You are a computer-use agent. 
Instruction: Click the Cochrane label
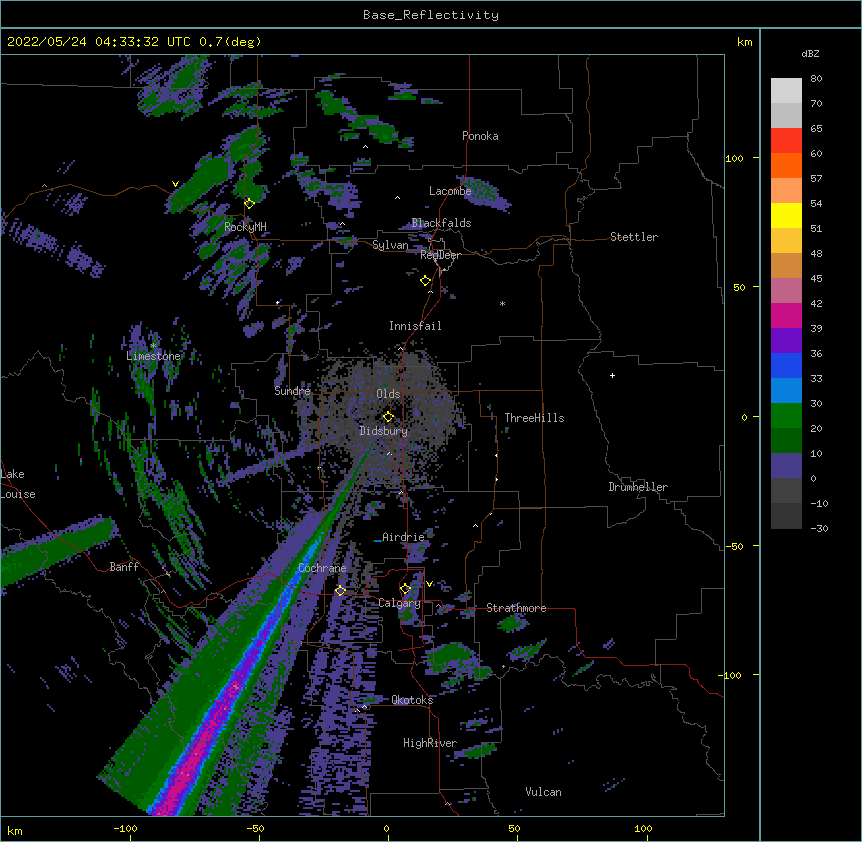[322, 568]
